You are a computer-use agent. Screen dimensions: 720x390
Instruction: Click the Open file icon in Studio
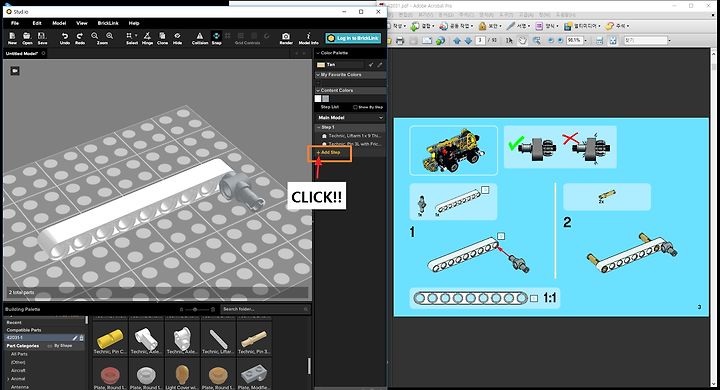point(27,38)
